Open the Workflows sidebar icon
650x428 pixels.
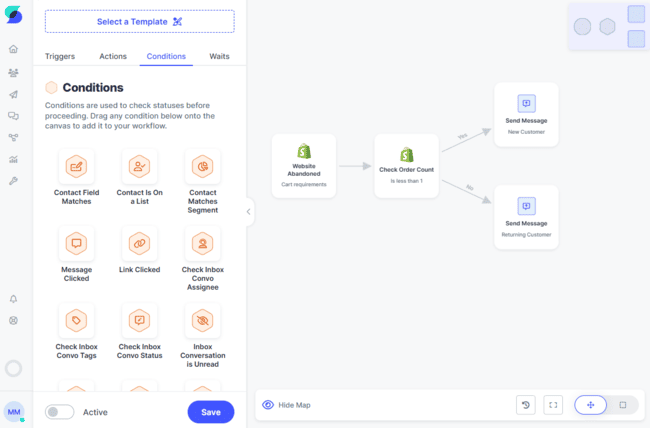pos(13,138)
